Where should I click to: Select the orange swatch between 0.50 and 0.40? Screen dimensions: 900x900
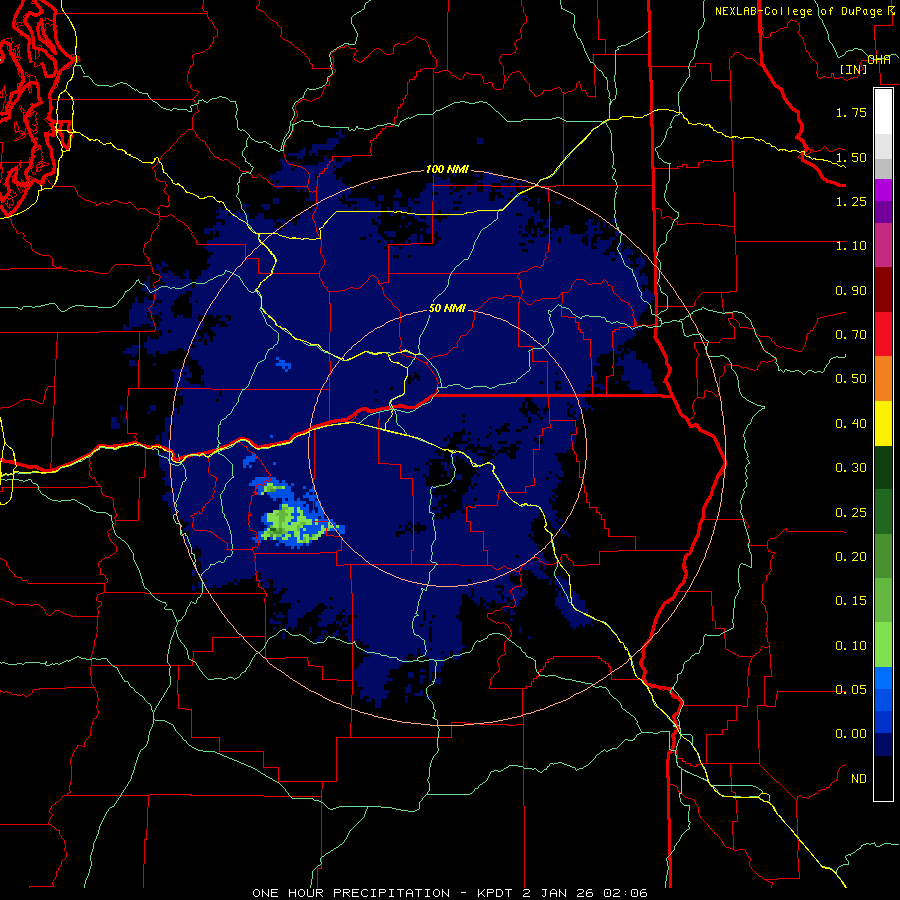coord(883,378)
